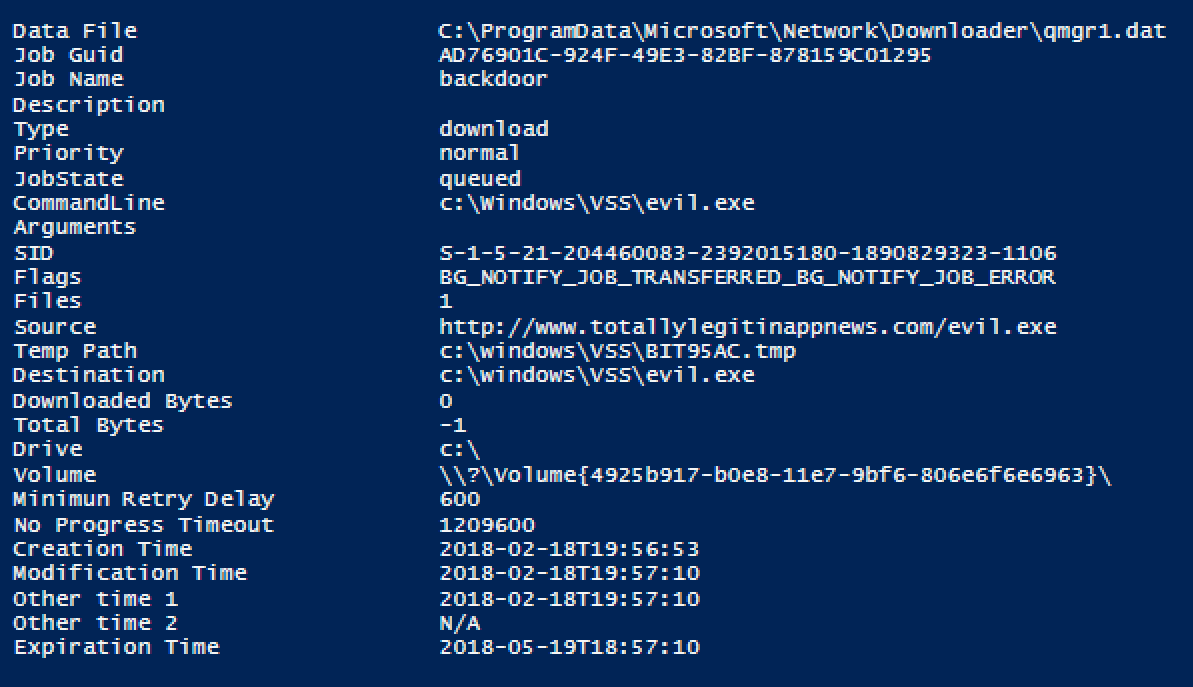Click the Type value download
The image size is (1193, 687).
pyautogui.click(x=494, y=129)
